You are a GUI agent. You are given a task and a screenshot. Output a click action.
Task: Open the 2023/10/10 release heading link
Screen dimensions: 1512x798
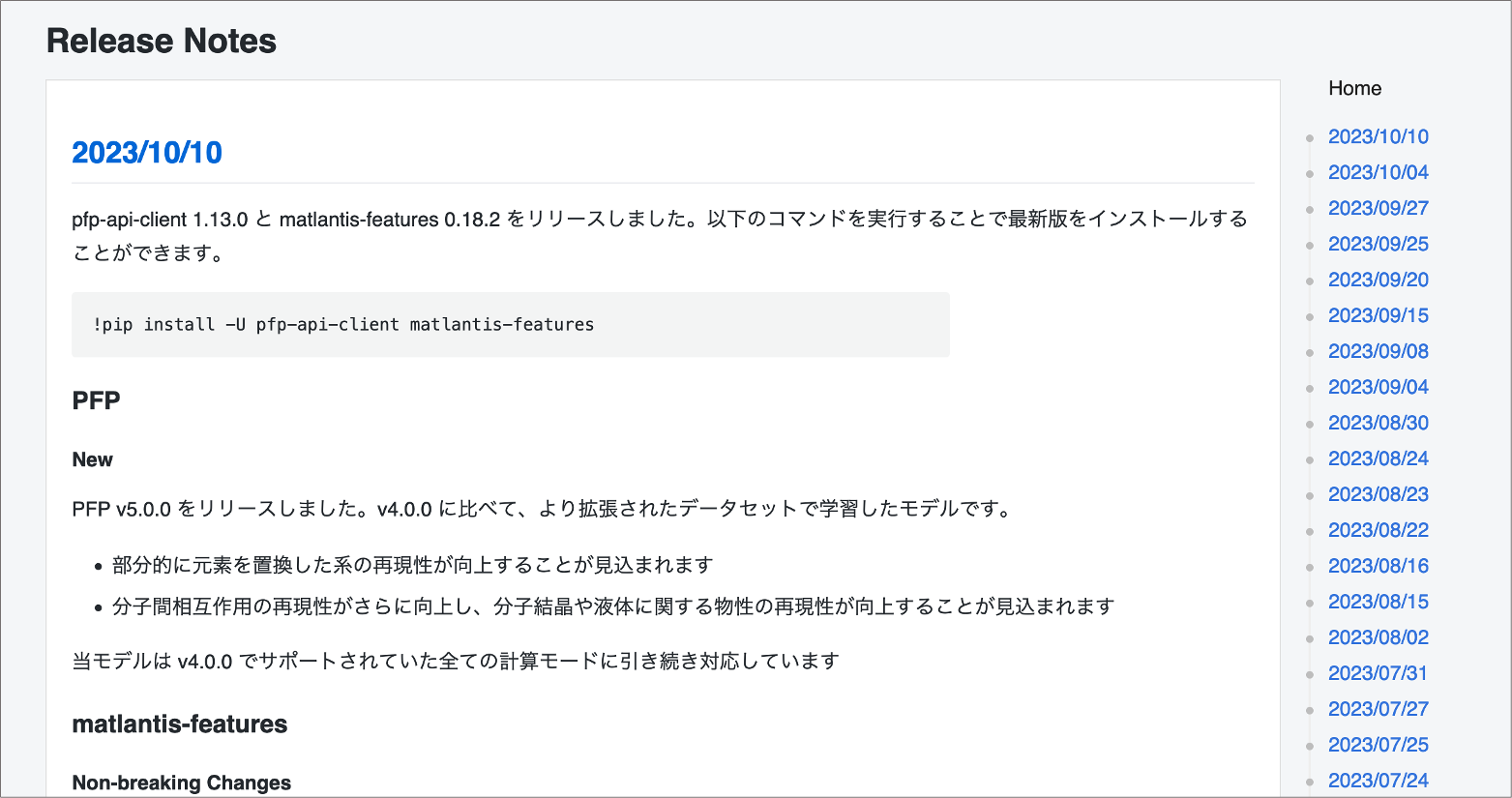point(147,153)
